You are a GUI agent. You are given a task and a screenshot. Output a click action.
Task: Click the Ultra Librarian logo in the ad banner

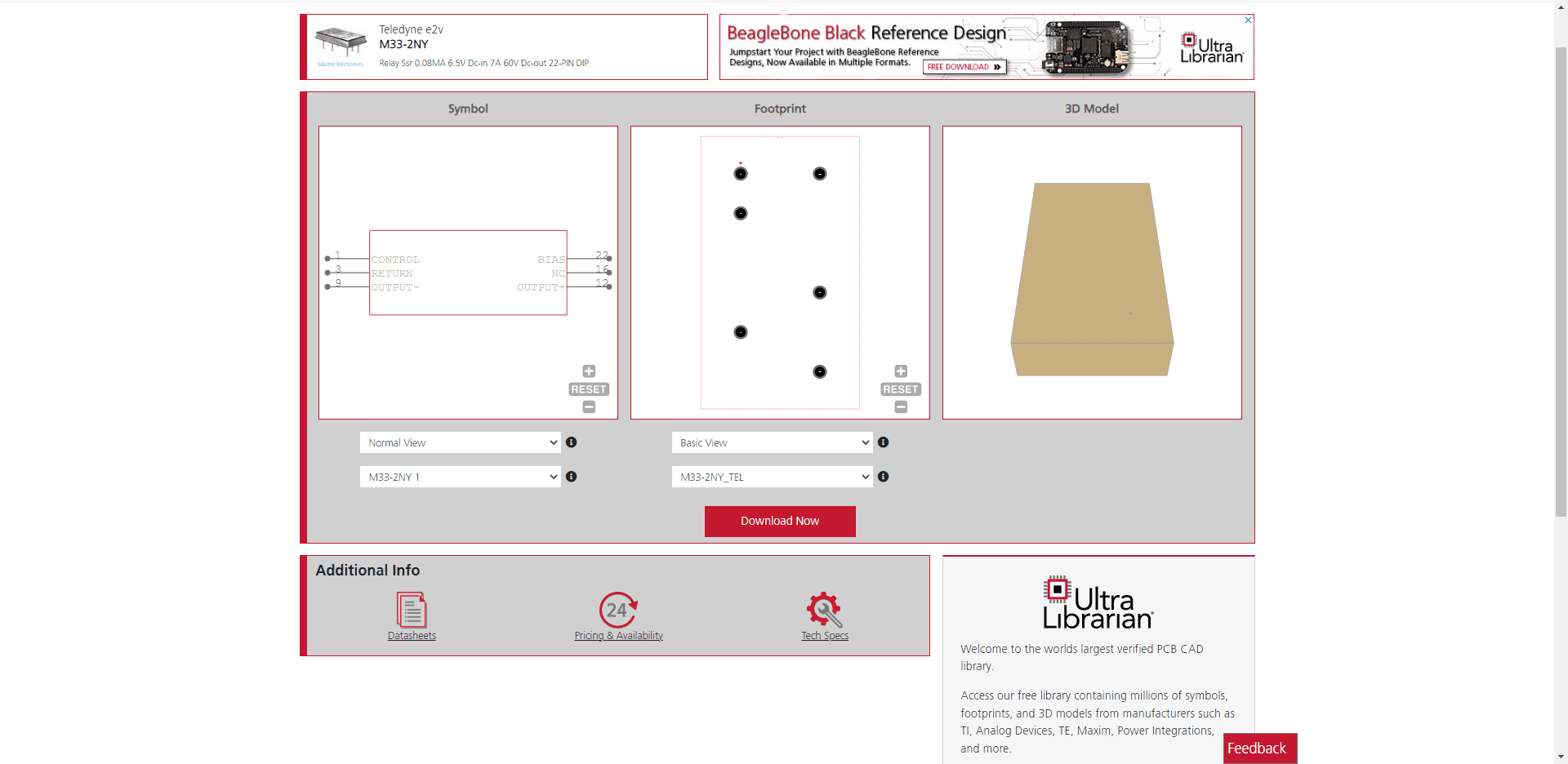tap(1212, 47)
